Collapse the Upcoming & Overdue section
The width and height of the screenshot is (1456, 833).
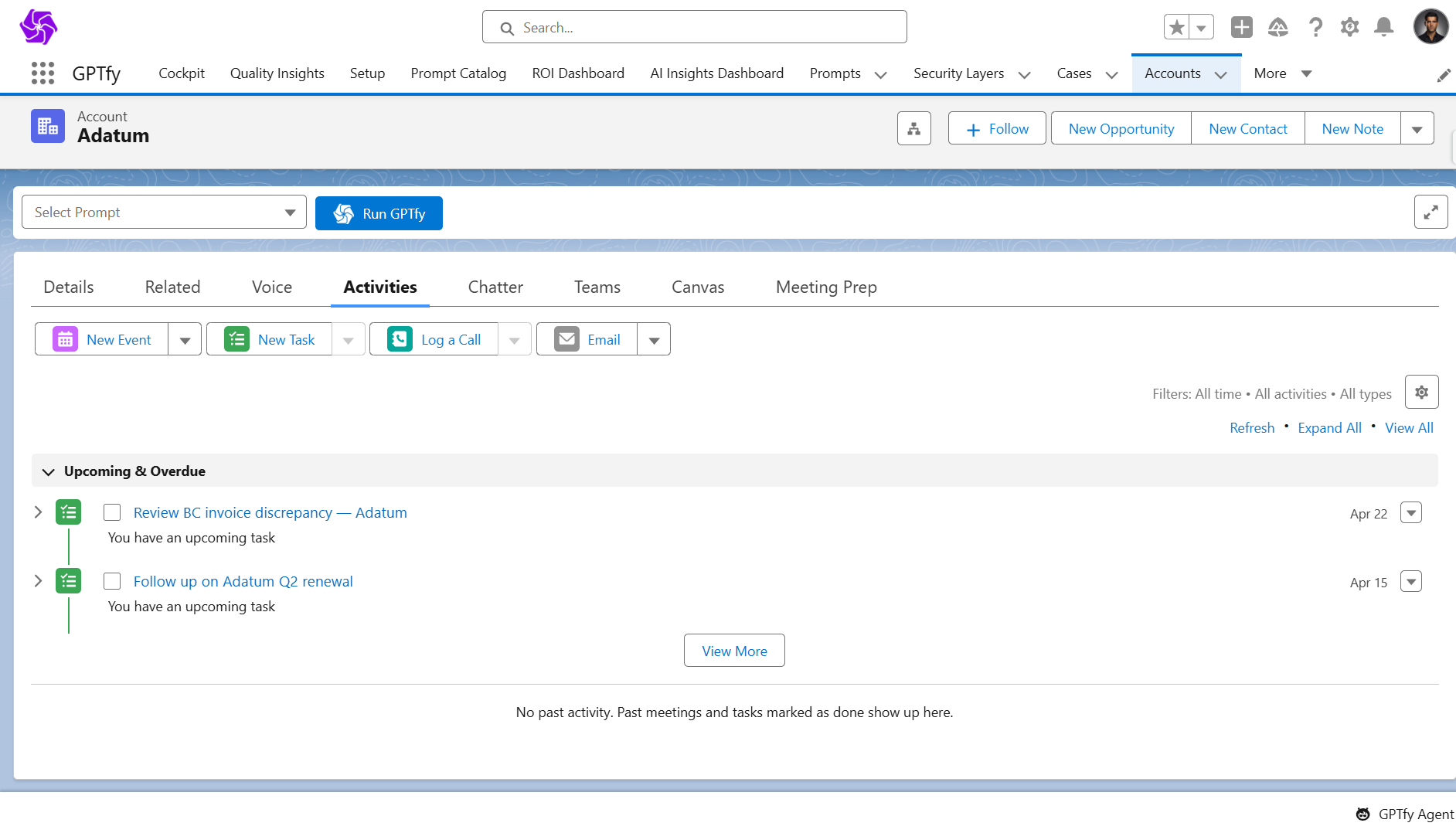[x=48, y=471]
